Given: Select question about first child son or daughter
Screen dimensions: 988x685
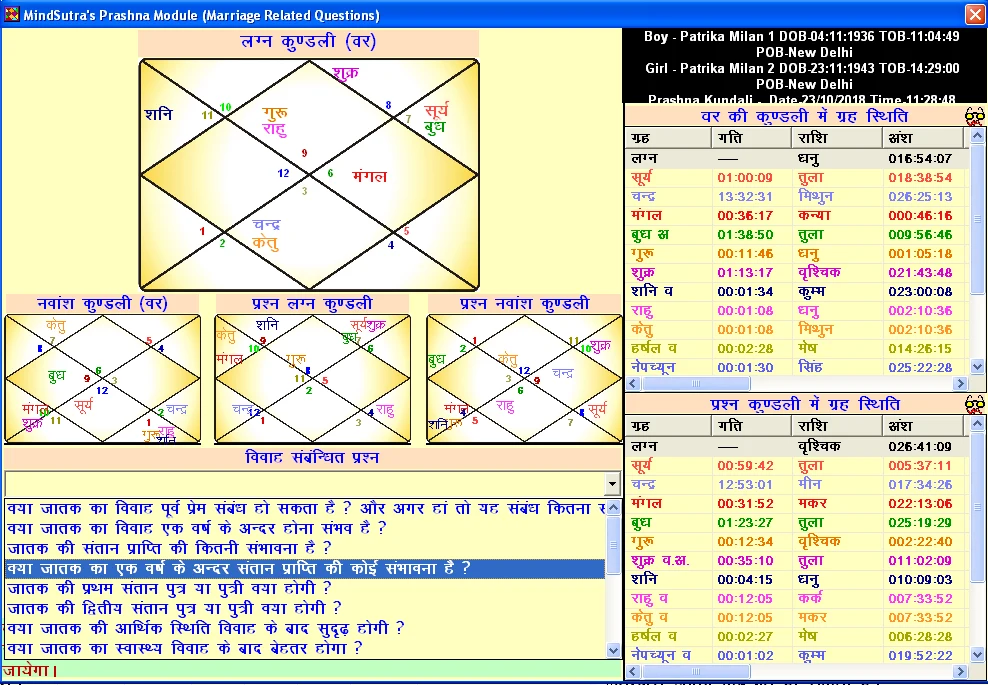Looking at the screenshot, I should (x=306, y=589).
